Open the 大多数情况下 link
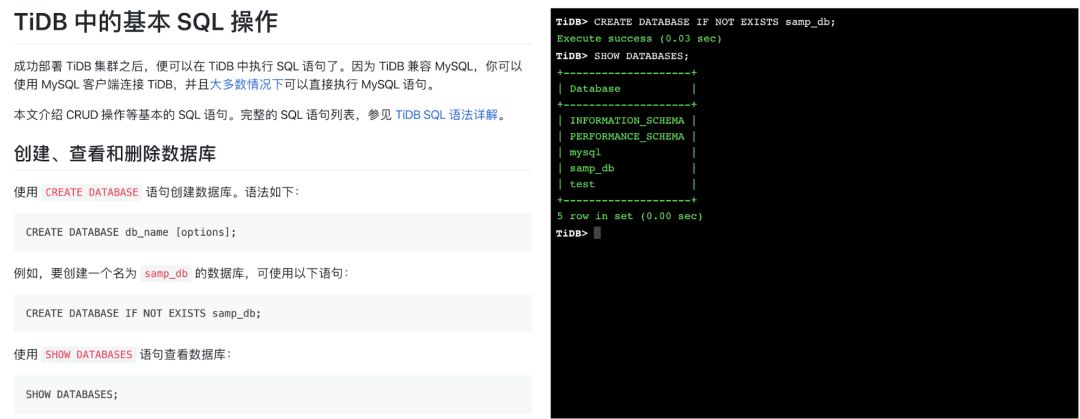 pyautogui.click(x=247, y=85)
